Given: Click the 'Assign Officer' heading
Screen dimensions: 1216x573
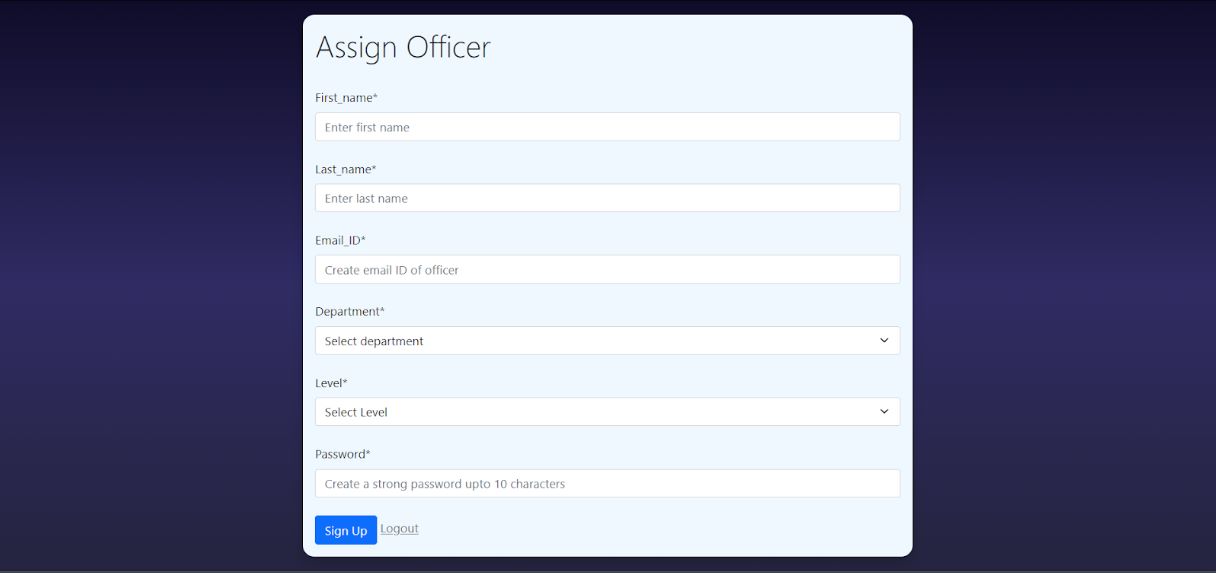Looking at the screenshot, I should tap(403, 48).
